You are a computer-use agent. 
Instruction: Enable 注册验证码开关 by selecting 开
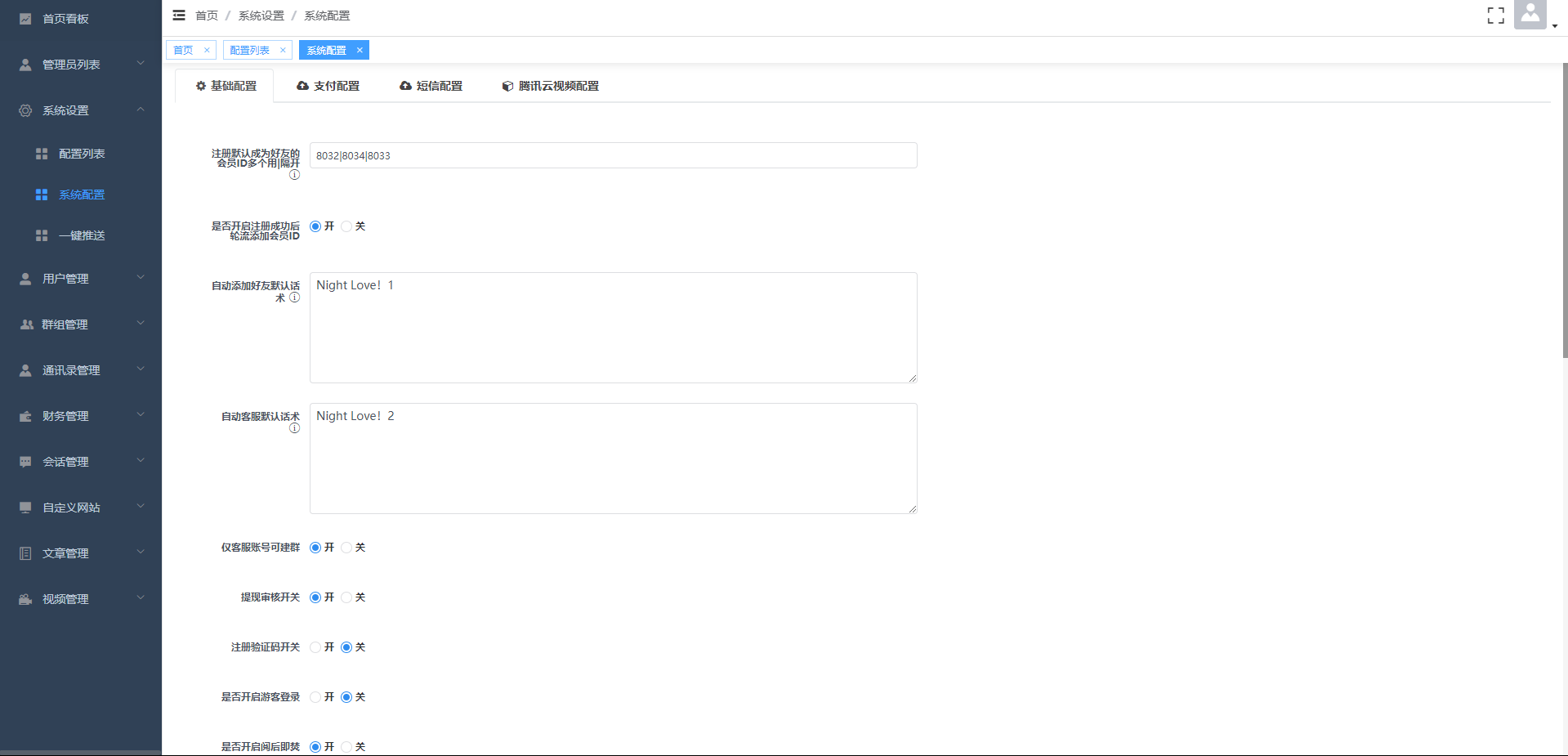point(315,647)
